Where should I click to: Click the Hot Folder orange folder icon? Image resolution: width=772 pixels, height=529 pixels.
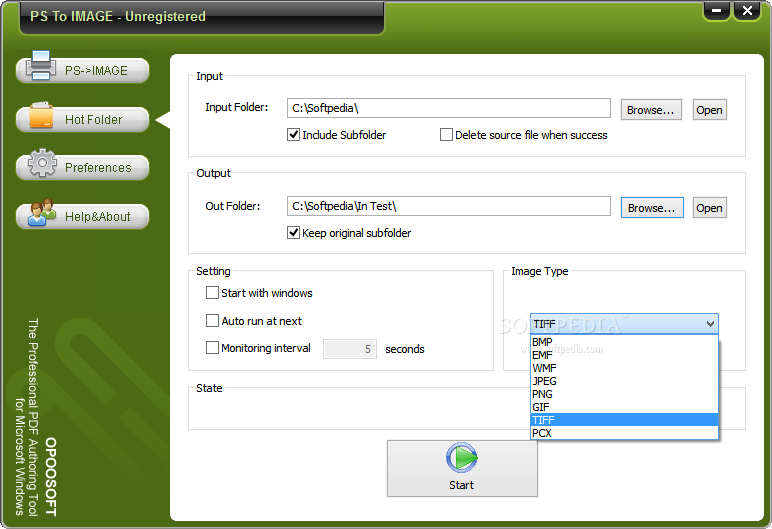pyautogui.click(x=41, y=115)
